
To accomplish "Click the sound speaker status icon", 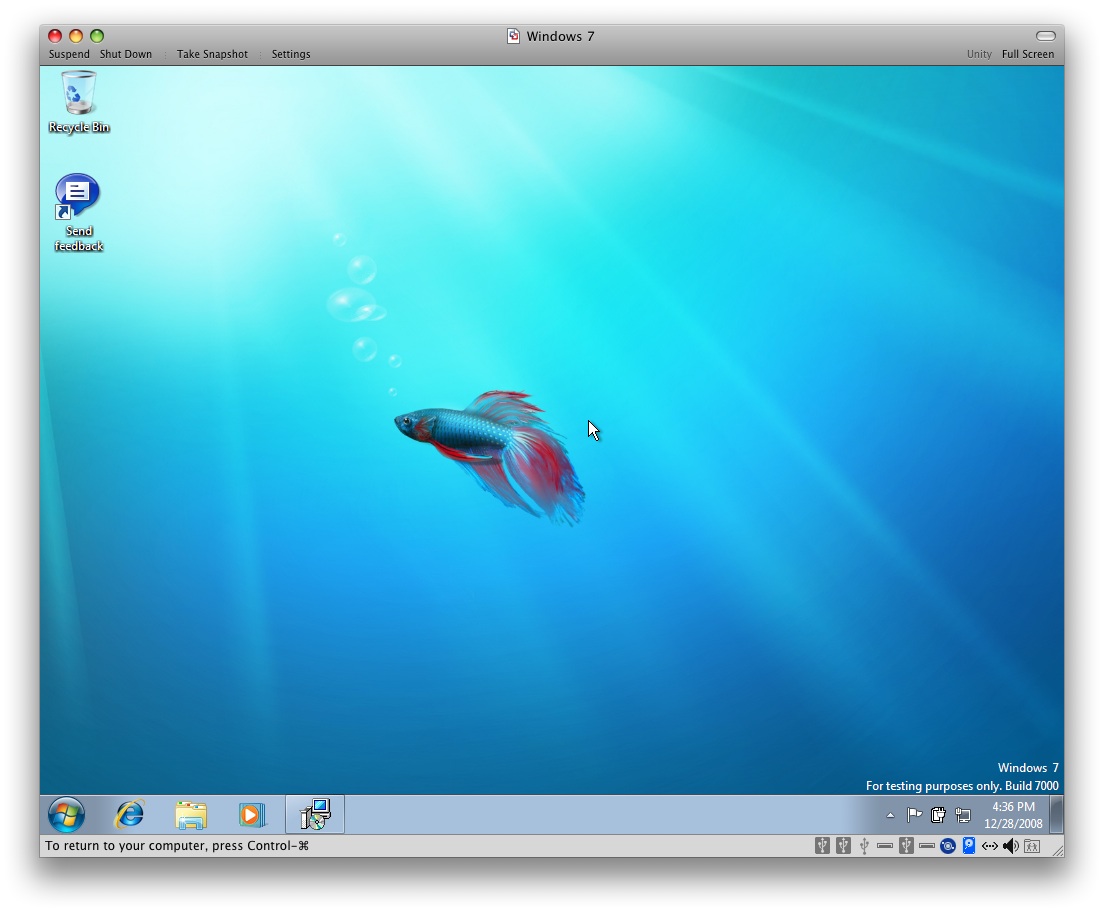I will point(1010,846).
